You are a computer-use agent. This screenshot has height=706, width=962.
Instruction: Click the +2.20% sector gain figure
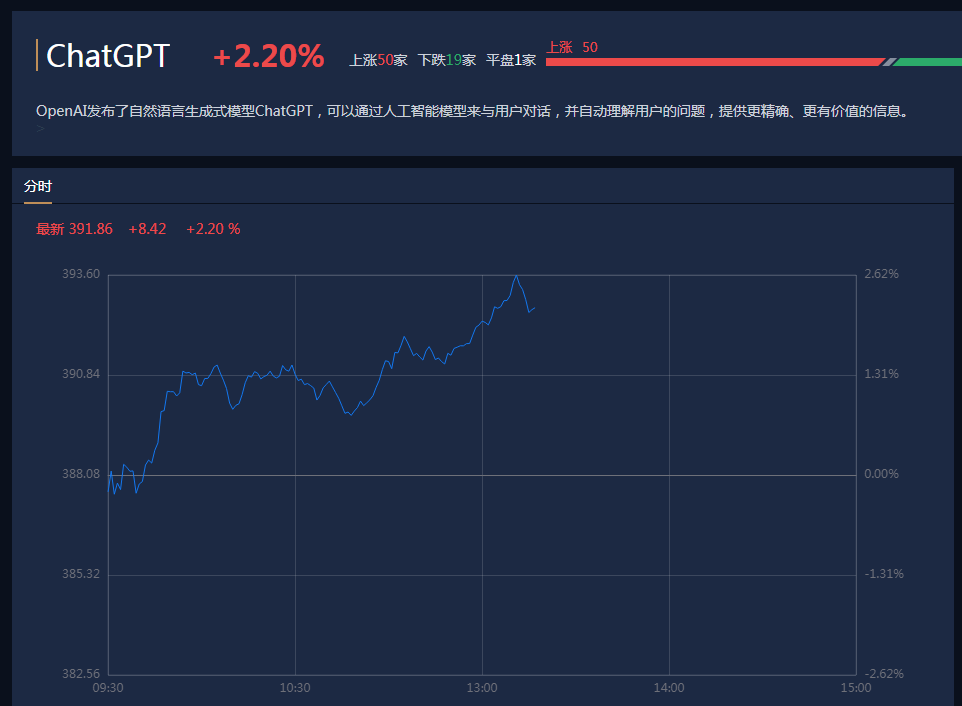coord(267,57)
